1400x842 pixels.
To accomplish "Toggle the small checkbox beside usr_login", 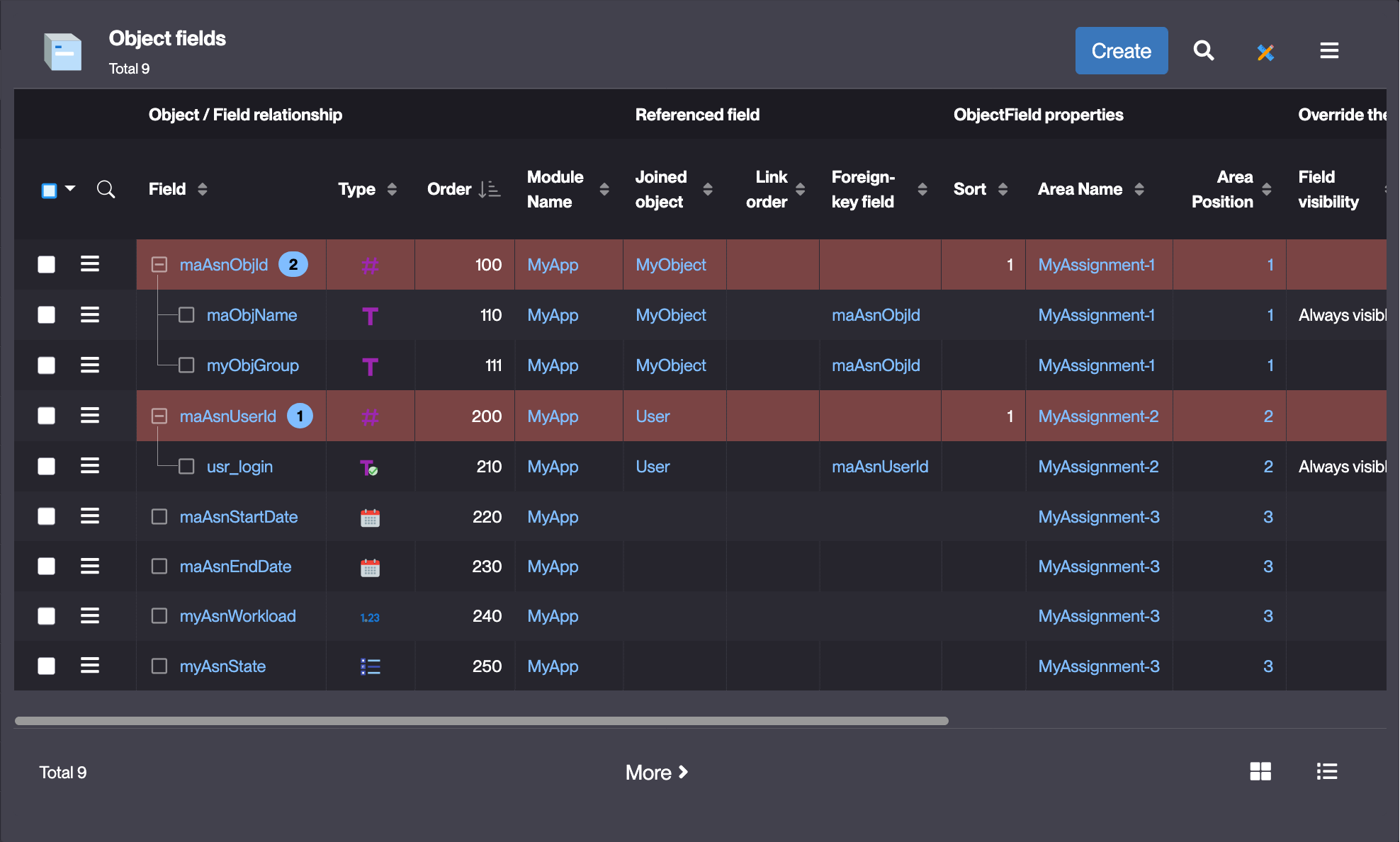I will tap(186, 466).
